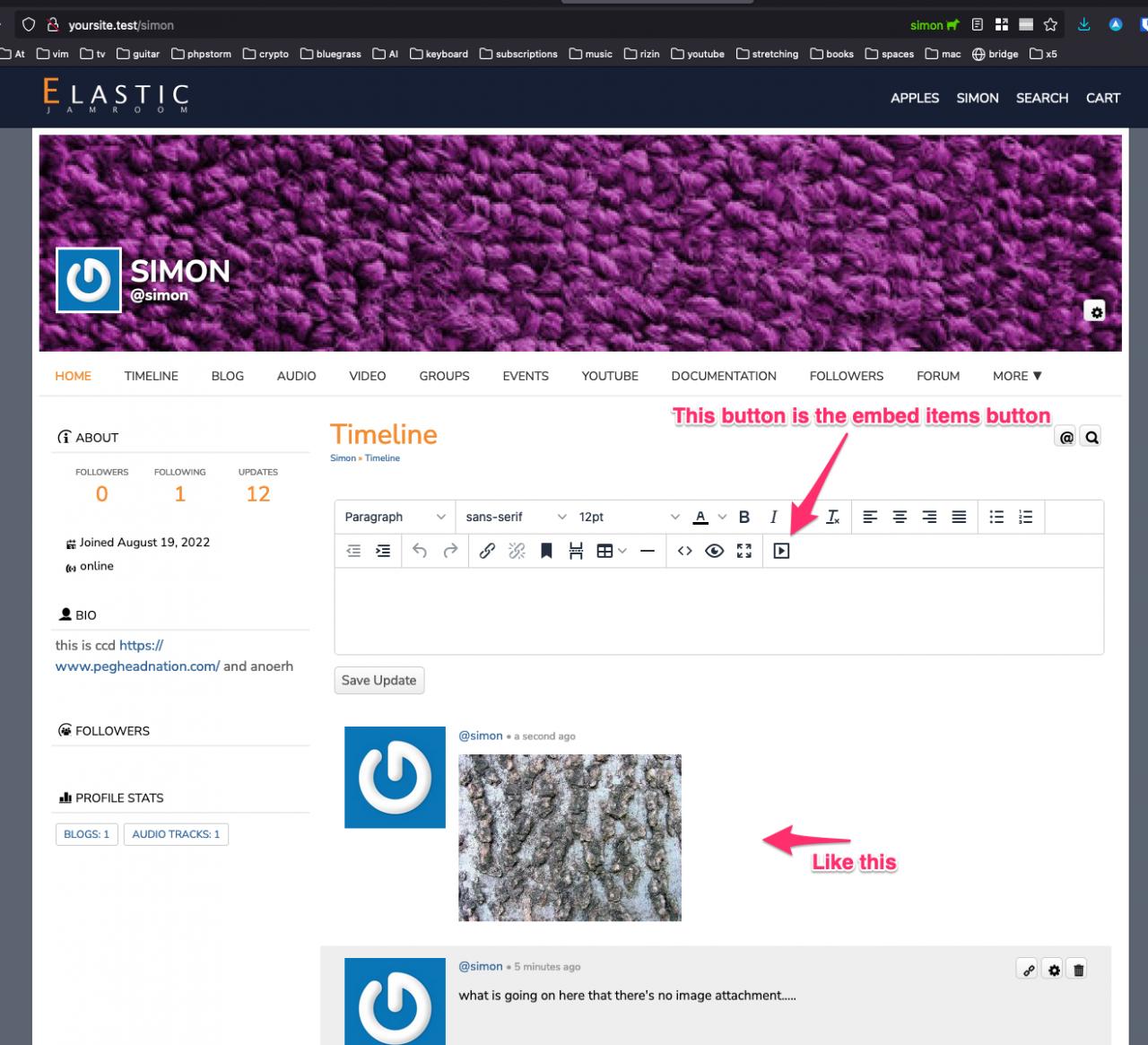Click the timeline search icon
The height and width of the screenshot is (1045, 1148).
1091,438
